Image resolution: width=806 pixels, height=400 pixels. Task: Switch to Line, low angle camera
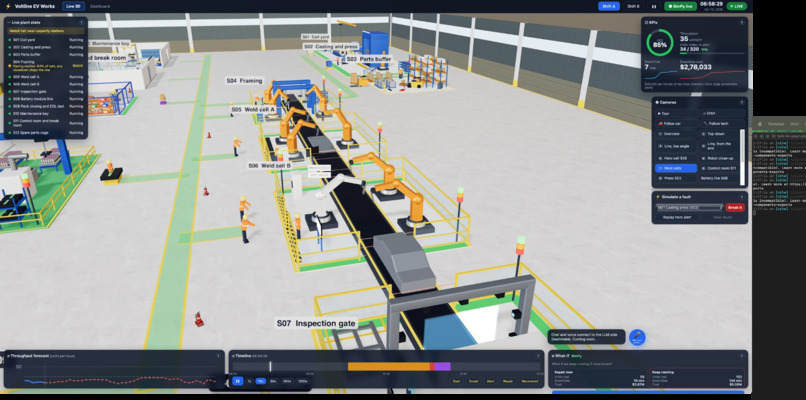[676, 146]
